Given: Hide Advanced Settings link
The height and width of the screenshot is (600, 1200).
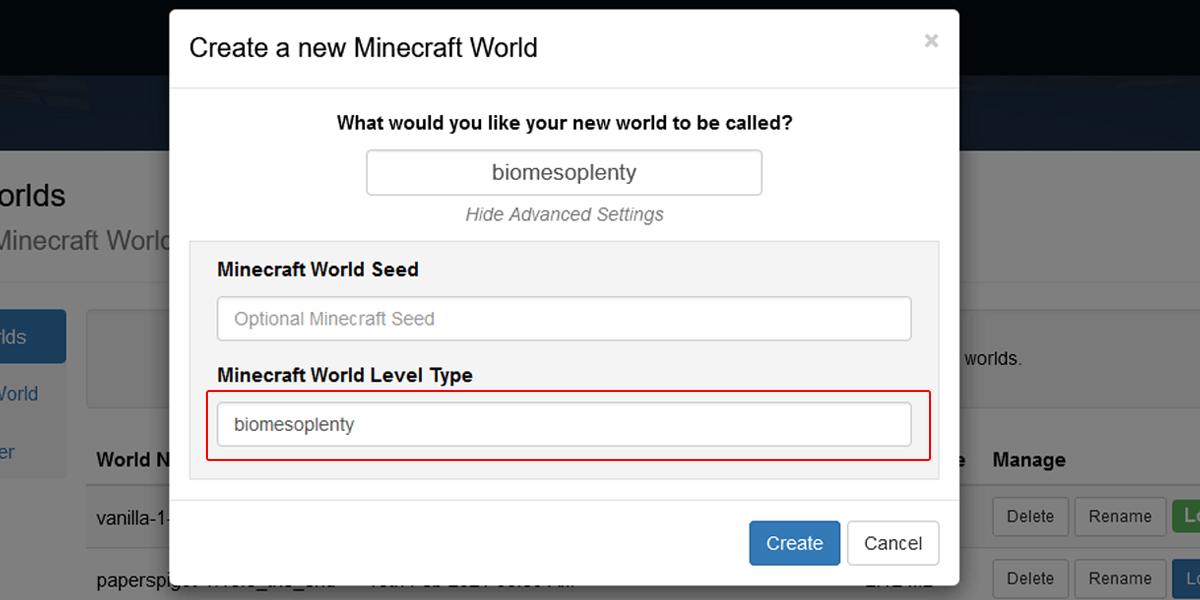Looking at the screenshot, I should pos(564,214).
